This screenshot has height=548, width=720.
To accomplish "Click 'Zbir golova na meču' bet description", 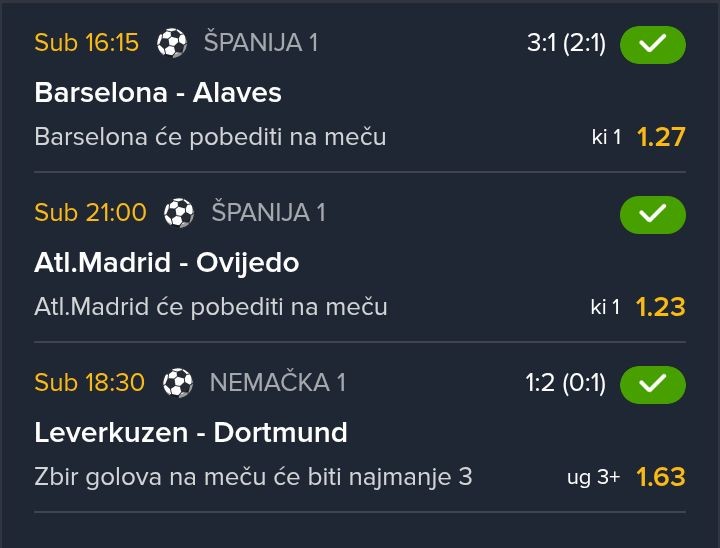I will [253, 477].
